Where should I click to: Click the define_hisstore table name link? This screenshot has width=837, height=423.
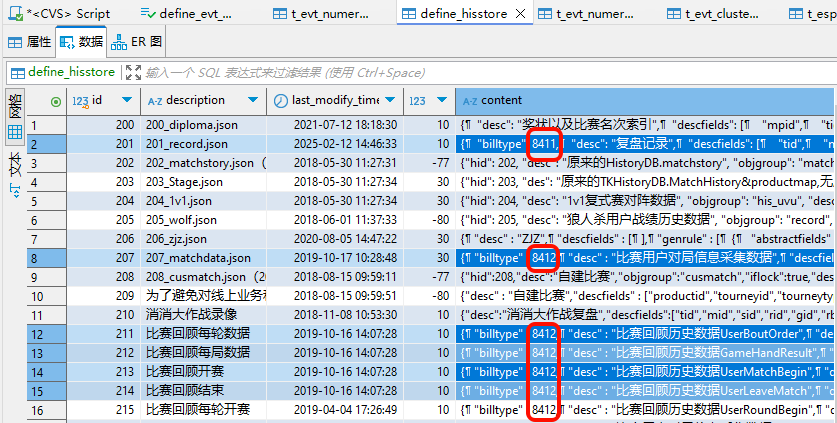pos(70,72)
